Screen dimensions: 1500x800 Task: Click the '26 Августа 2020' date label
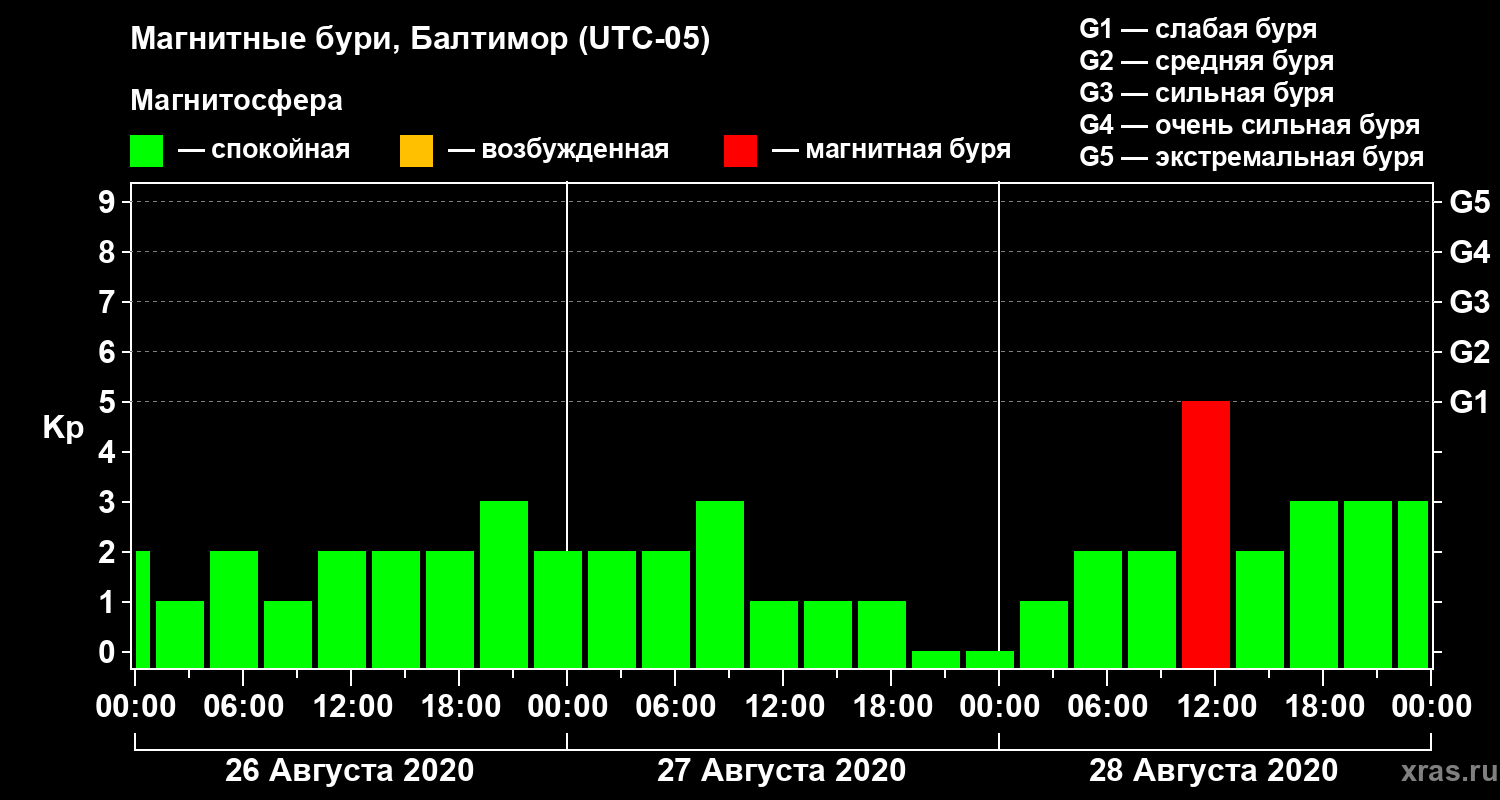pyautogui.click(x=349, y=771)
